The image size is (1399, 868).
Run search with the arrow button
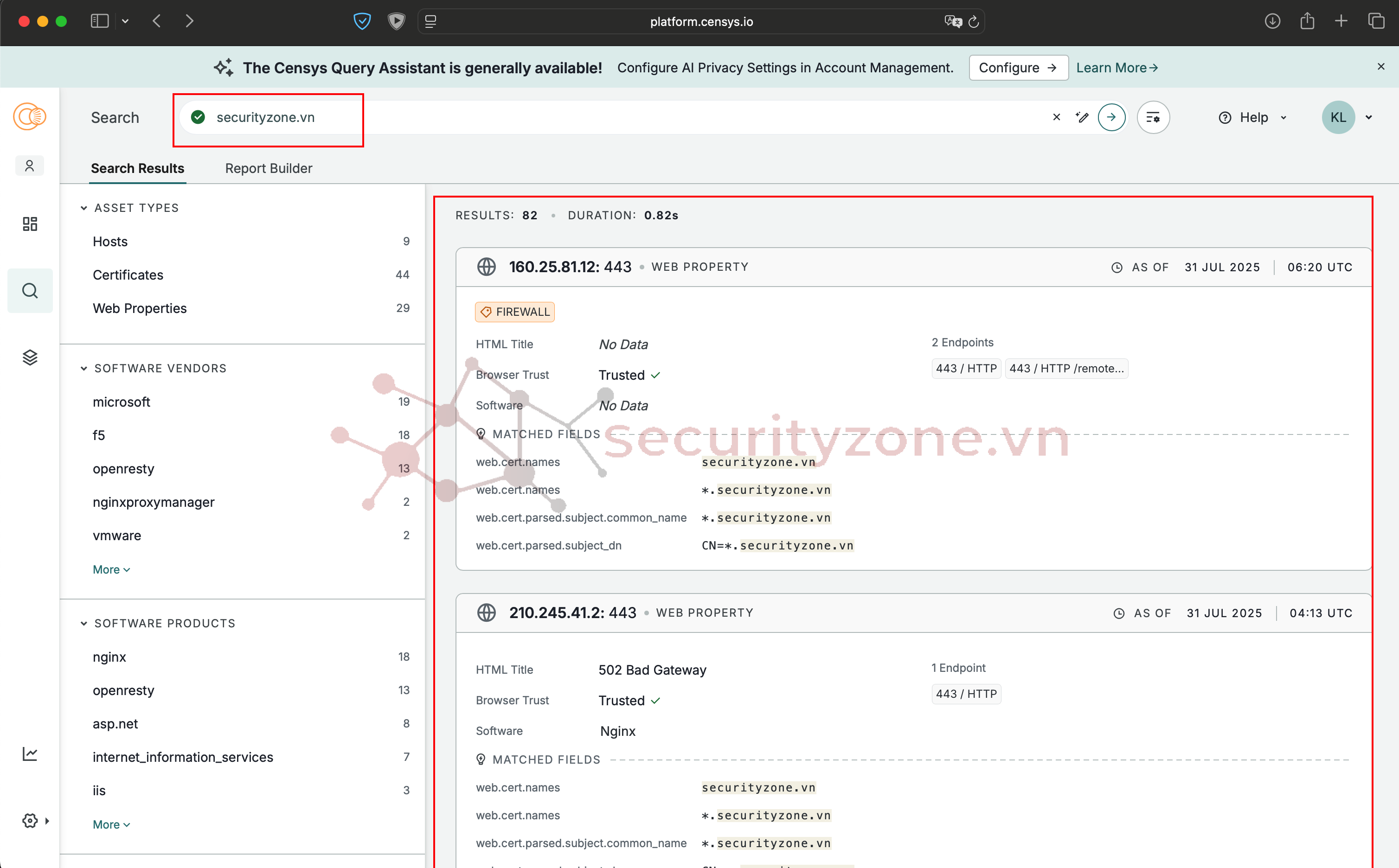click(x=1111, y=117)
